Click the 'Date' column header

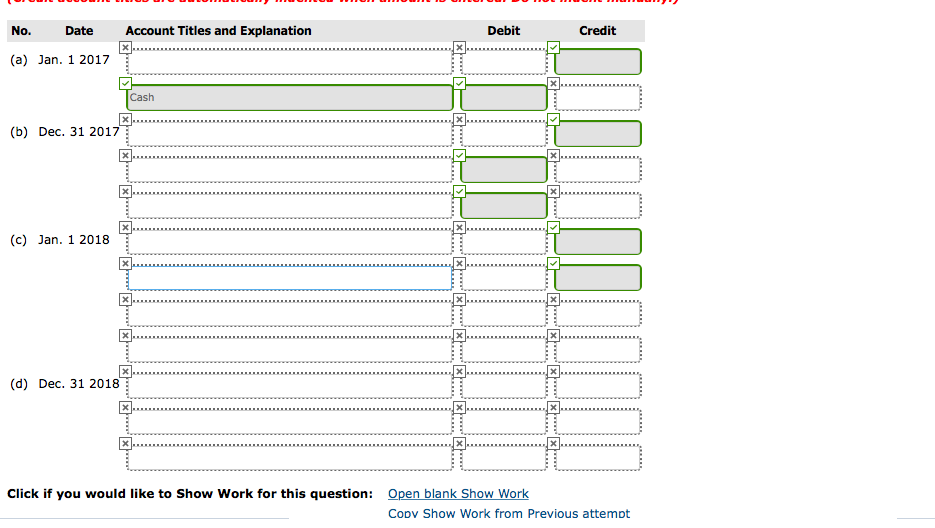point(79,31)
